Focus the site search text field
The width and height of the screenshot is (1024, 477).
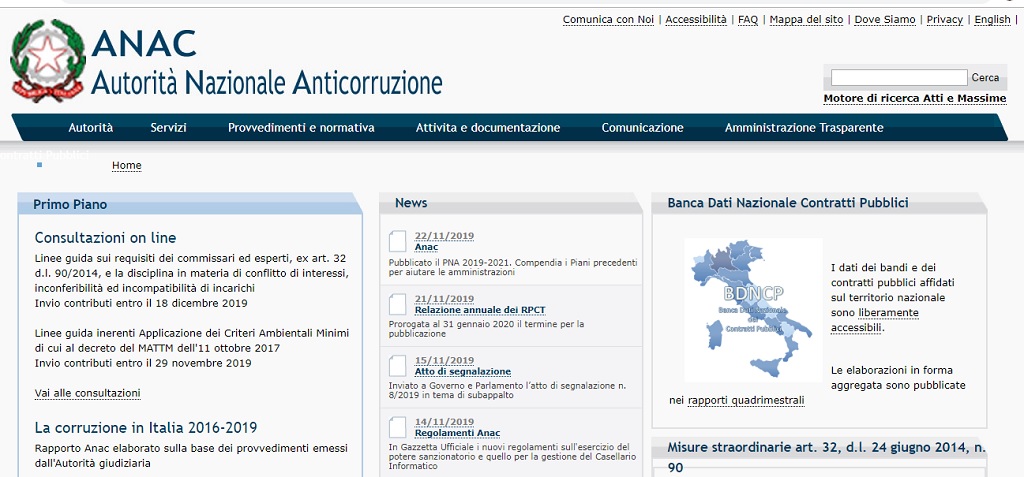(x=899, y=78)
